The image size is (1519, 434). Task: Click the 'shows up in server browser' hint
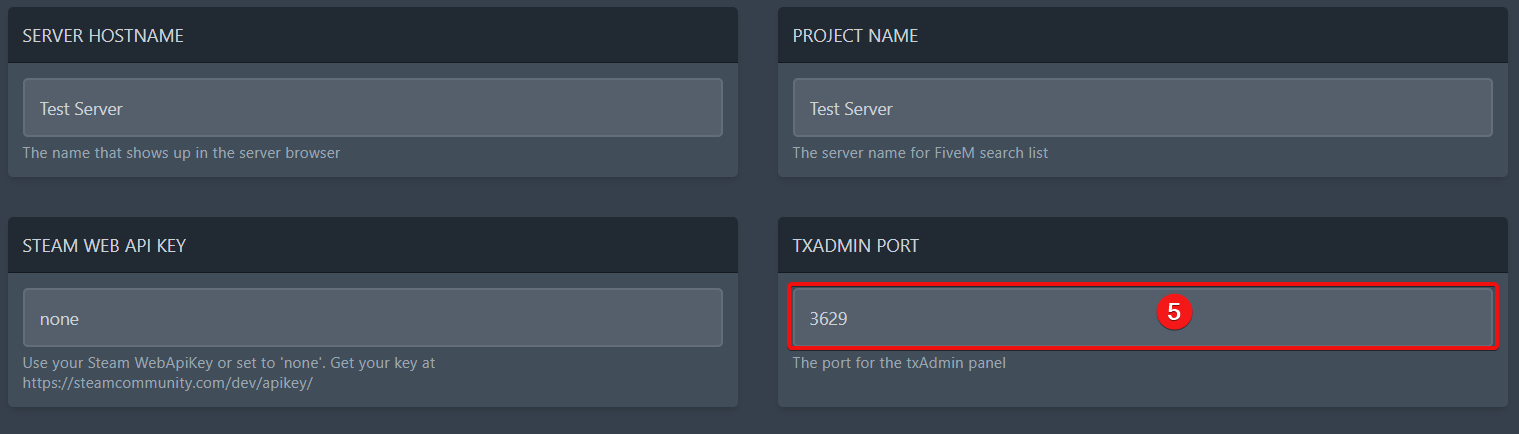tap(181, 153)
